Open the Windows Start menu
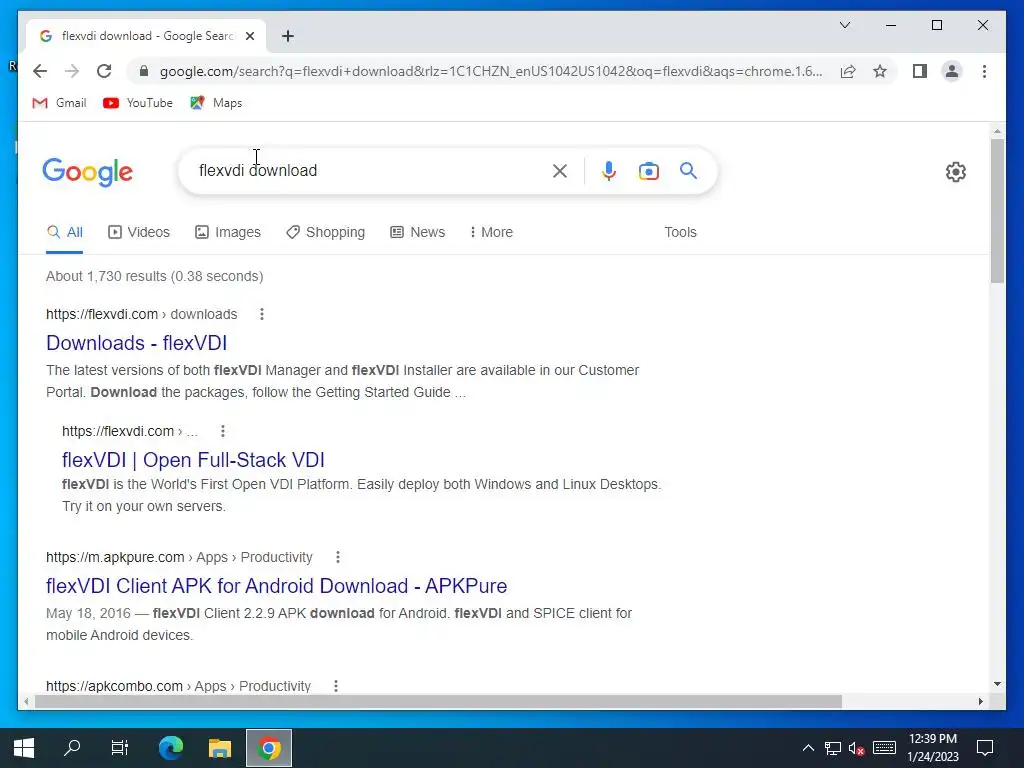The height and width of the screenshot is (768, 1024). point(24,748)
